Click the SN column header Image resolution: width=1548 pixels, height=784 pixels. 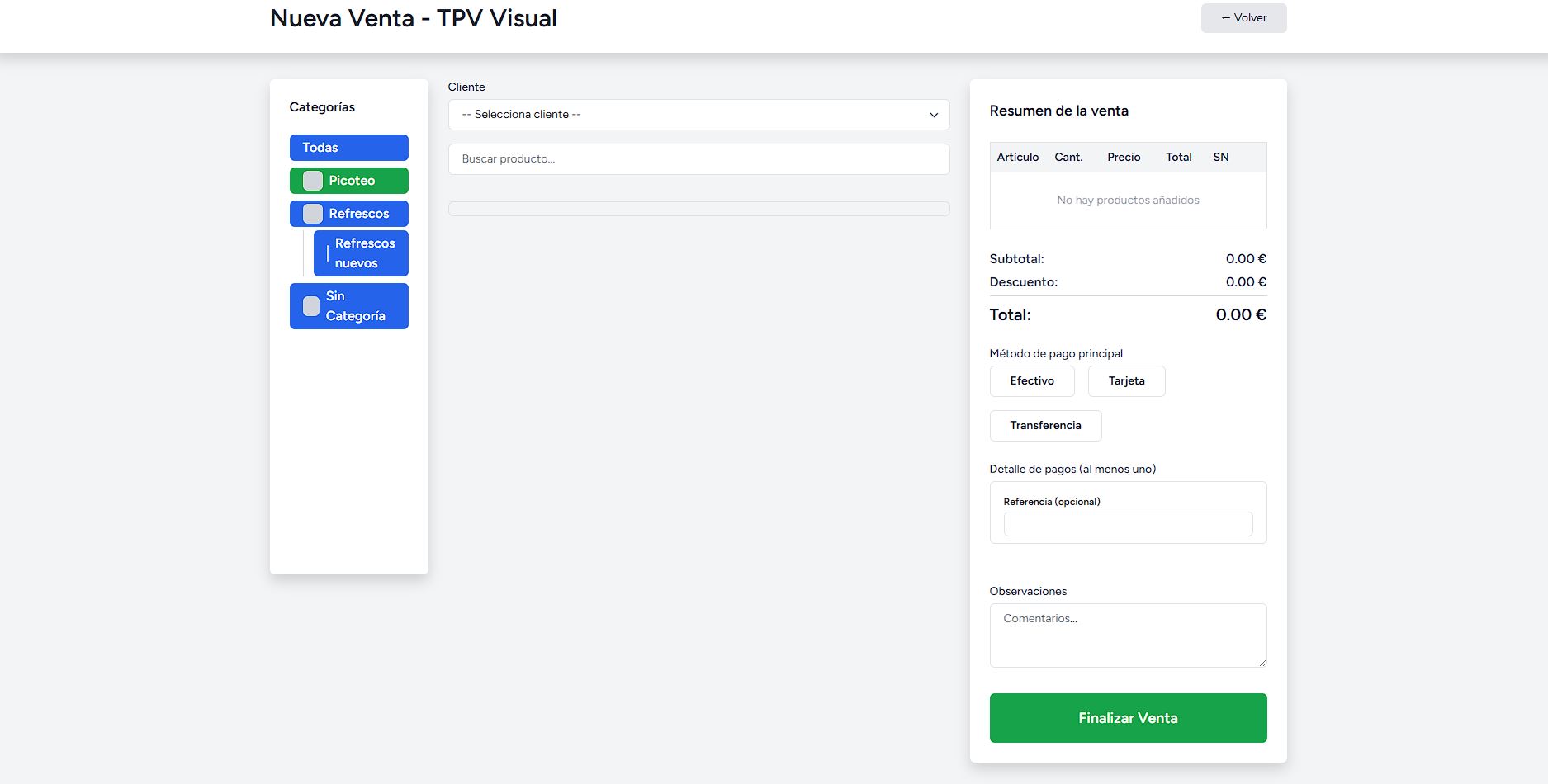coord(1220,158)
